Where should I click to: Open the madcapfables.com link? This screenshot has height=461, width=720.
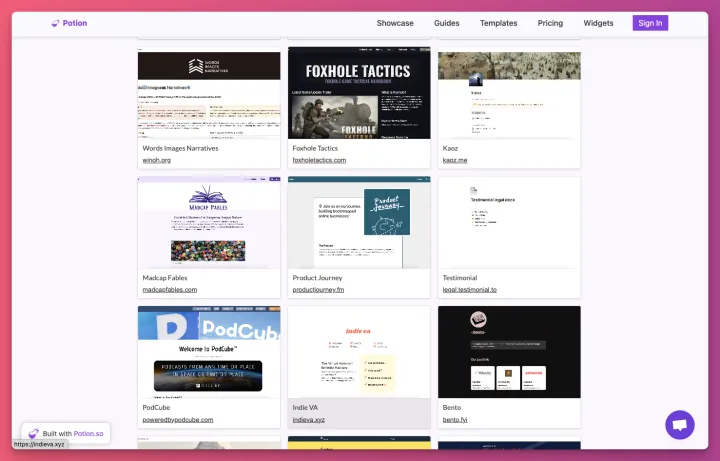point(169,290)
